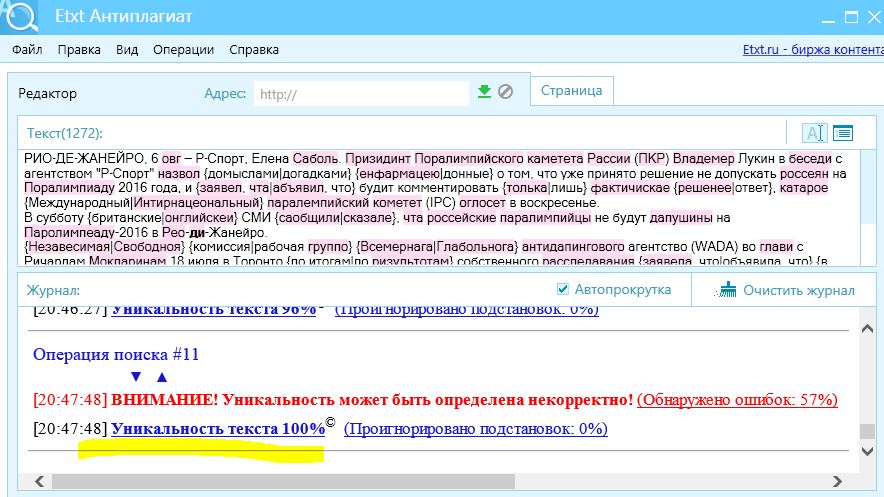Click the ВНИМАНИЕ! warning message text
Screen dimensions: 884x497
(372, 400)
